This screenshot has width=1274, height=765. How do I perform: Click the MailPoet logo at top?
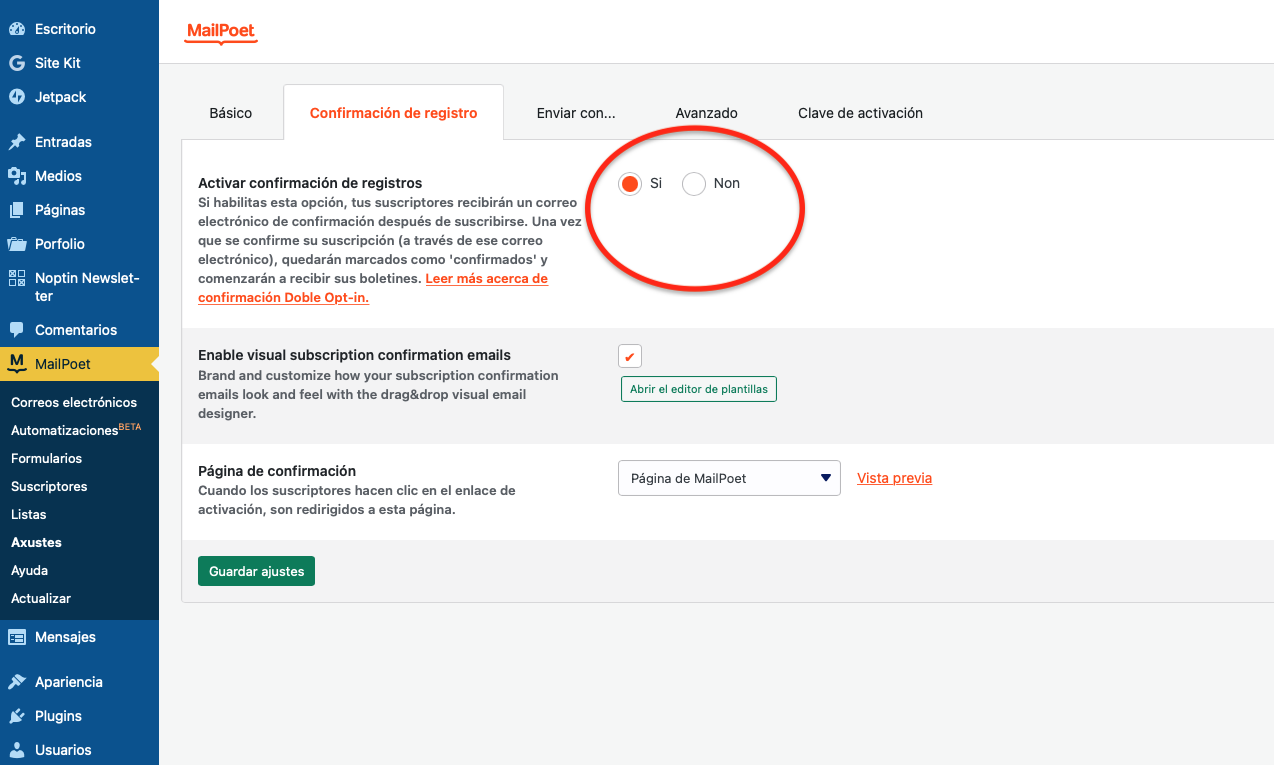(222, 33)
